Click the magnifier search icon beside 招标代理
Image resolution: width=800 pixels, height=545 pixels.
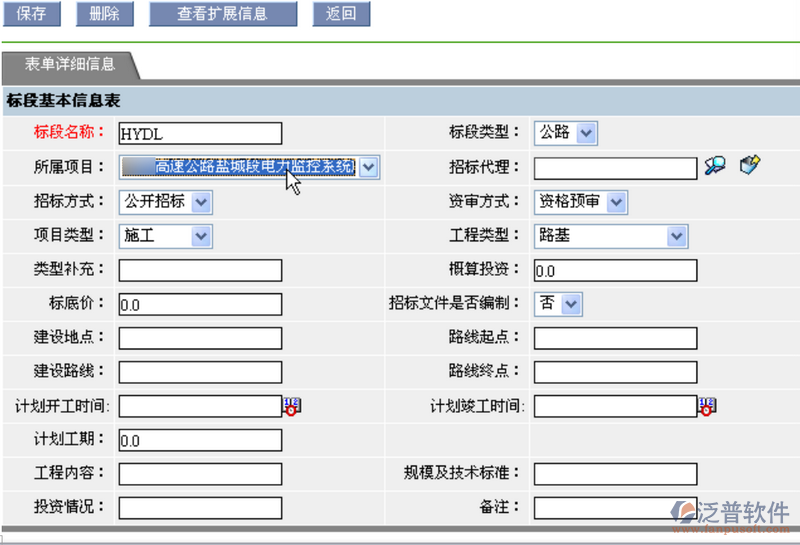pos(715,165)
